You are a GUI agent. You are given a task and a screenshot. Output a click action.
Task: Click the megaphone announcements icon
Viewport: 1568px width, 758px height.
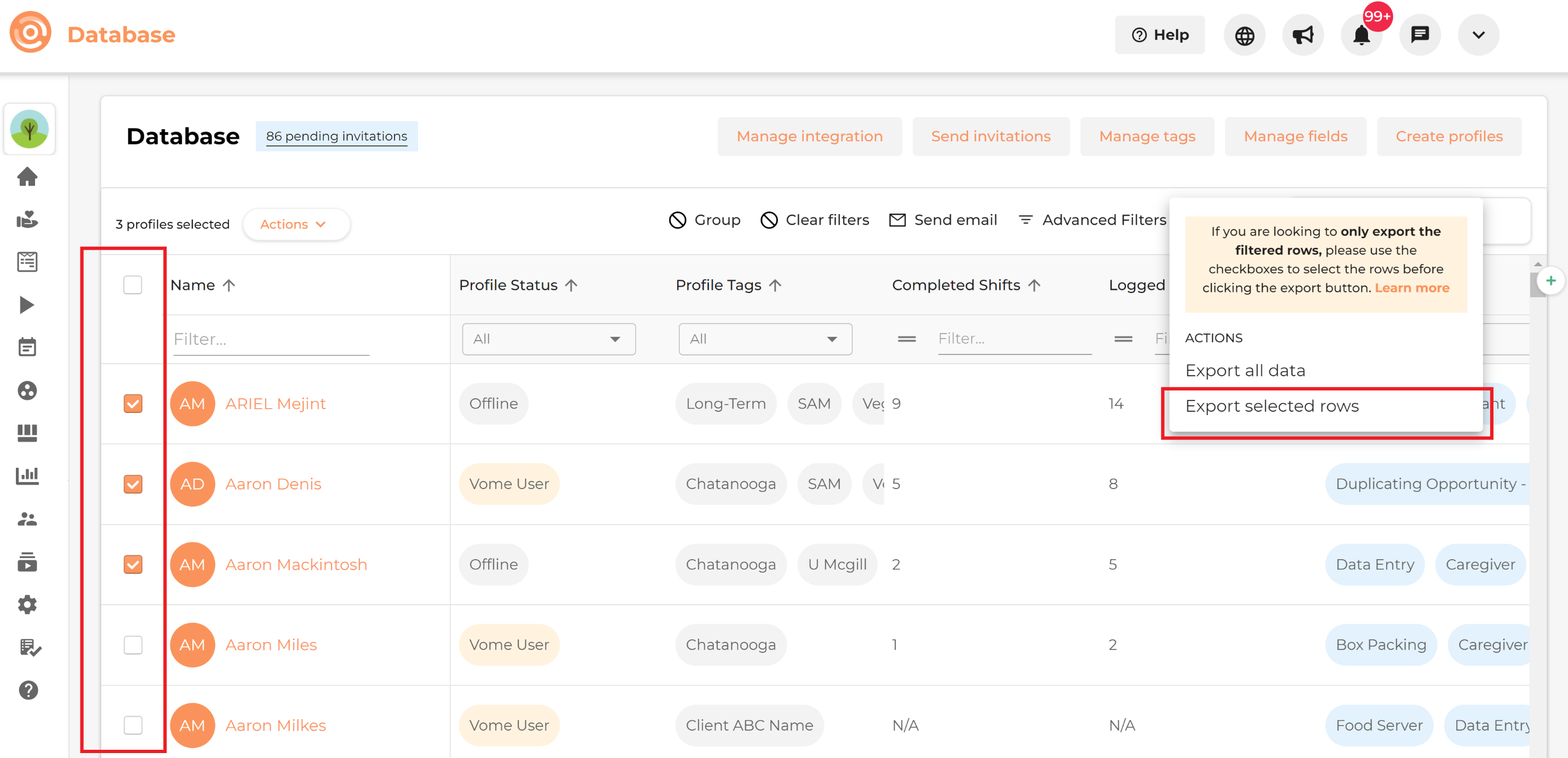tap(1303, 35)
